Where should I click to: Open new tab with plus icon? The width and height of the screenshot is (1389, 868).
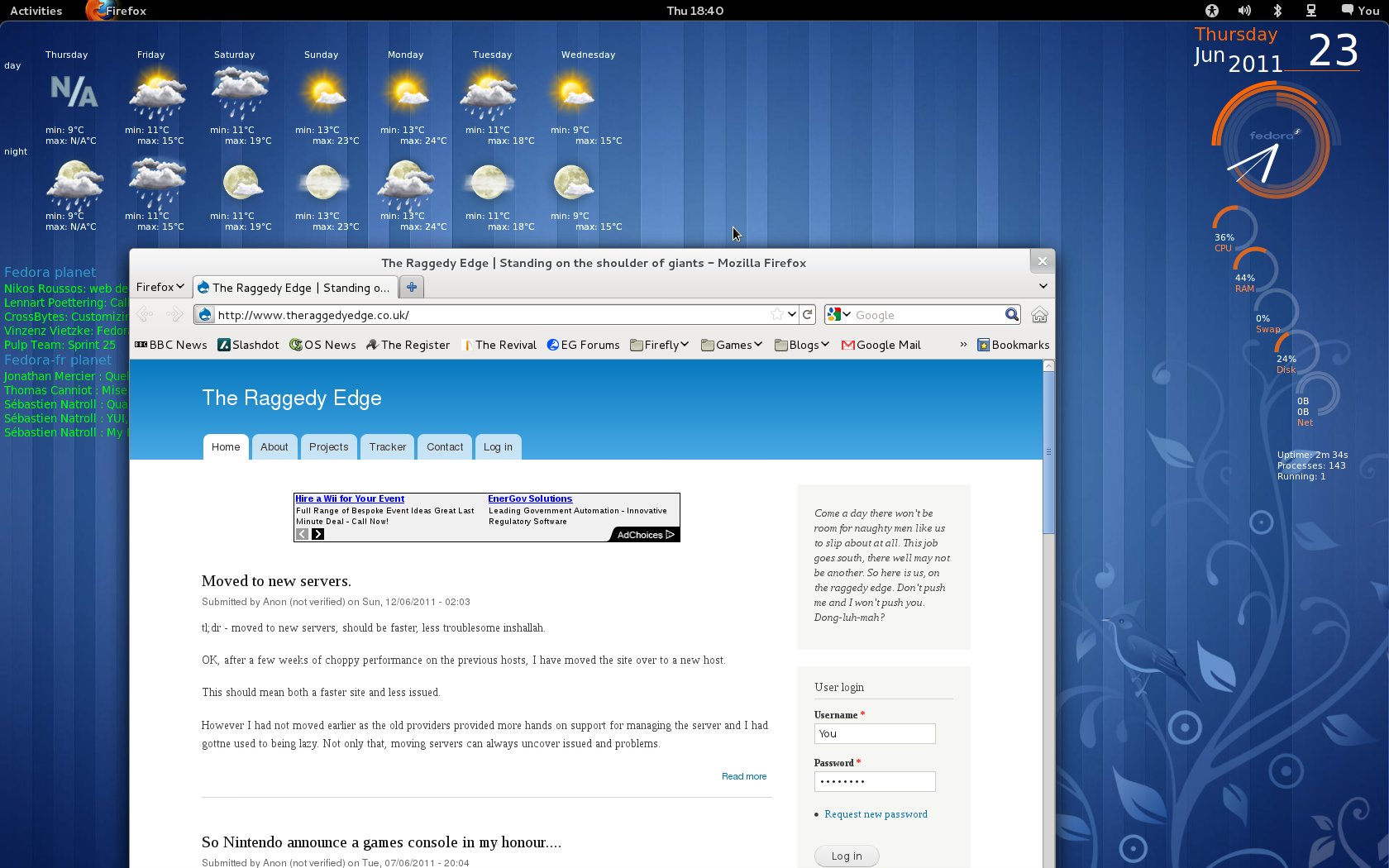pyautogui.click(x=411, y=287)
